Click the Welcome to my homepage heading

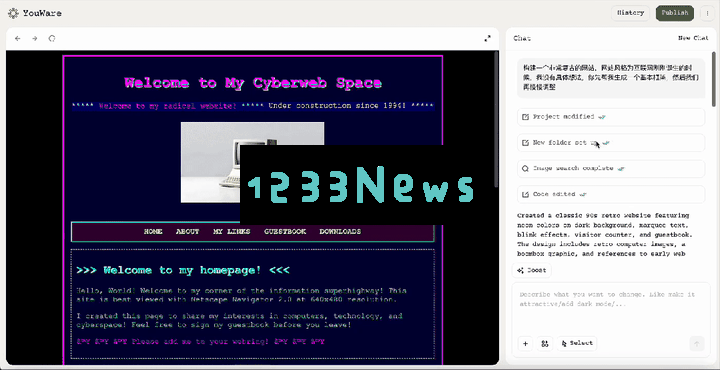[183, 270]
